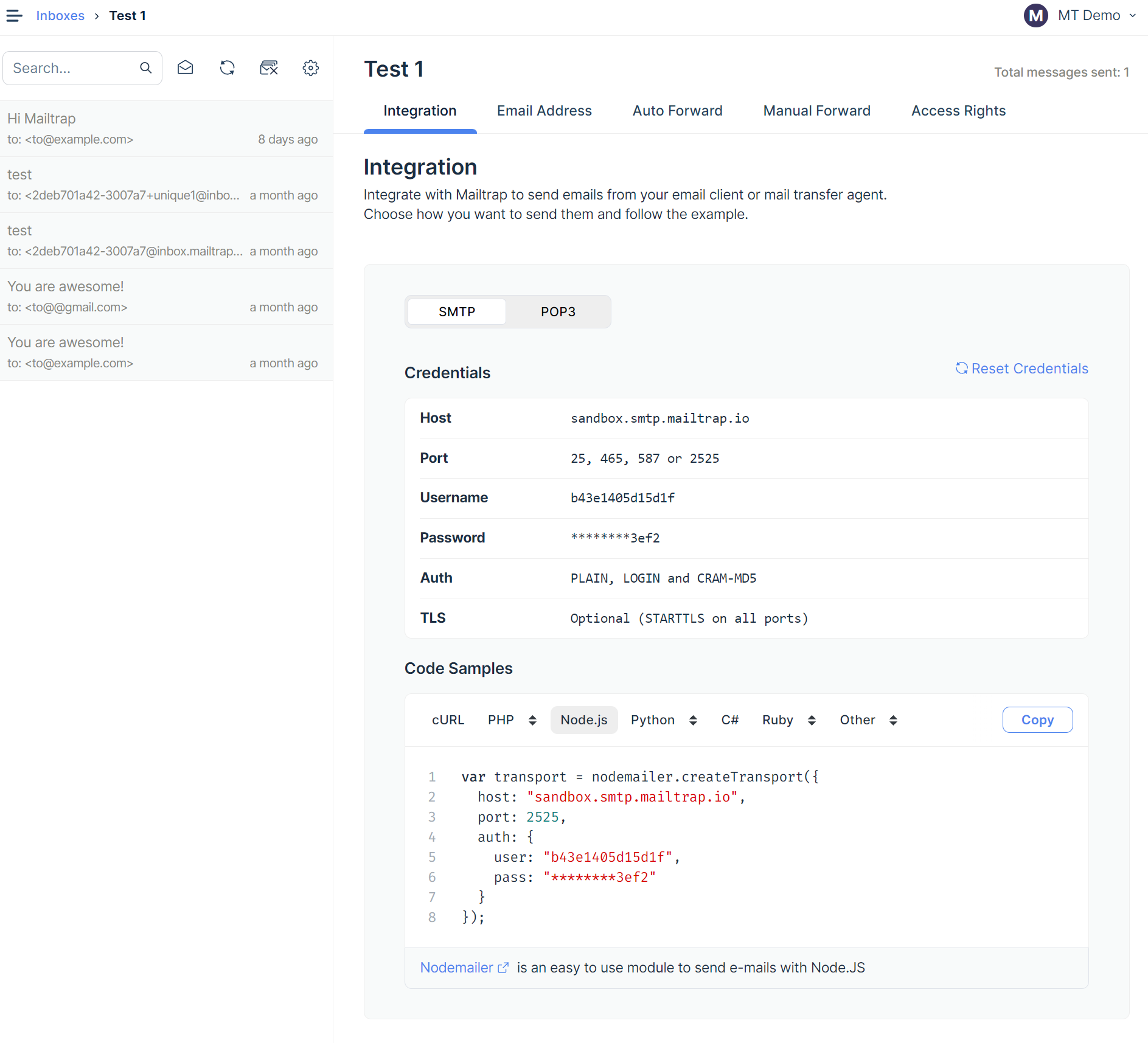The width and height of the screenshot is (1148, 1043).
Task: Open Nodemailer via the external link icon
Action: (504, 968)
